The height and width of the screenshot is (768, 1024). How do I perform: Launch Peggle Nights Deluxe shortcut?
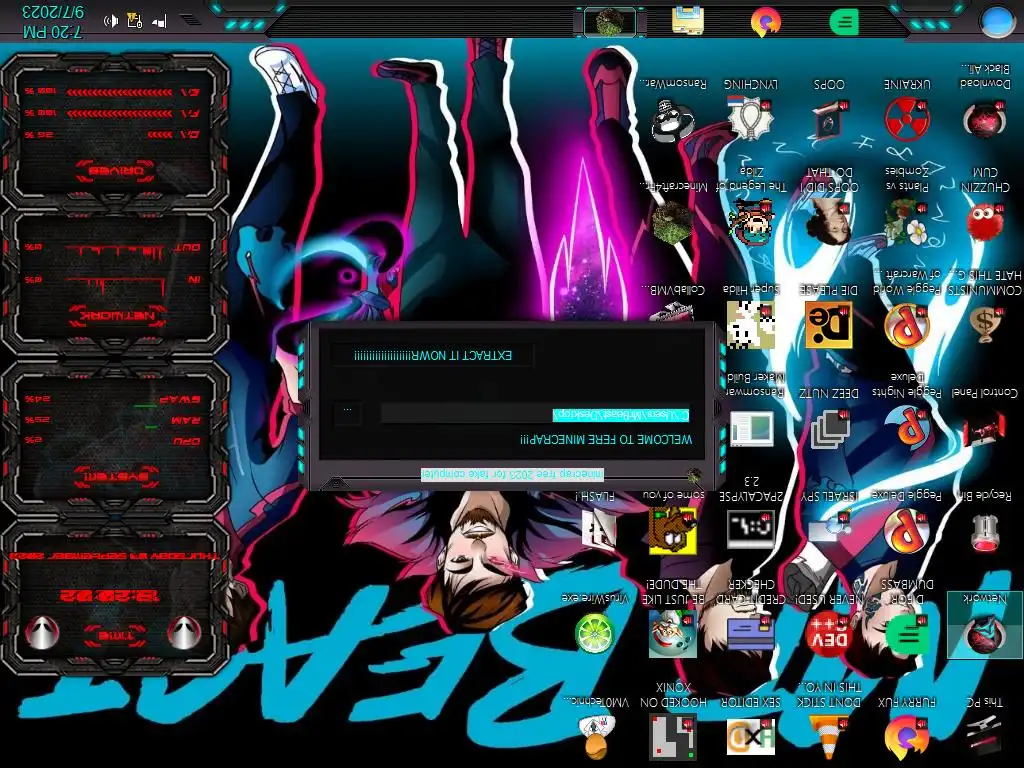click(x=907, y=428)
